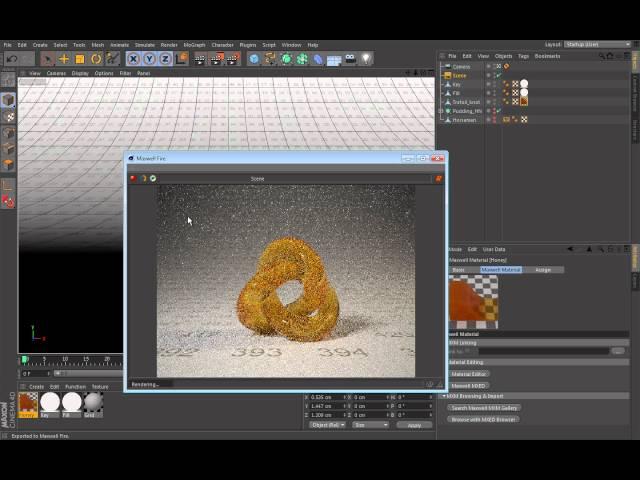The image size is (640, 480).
Task: Select the Rotate tool circular icon
Action: click(96, 59)
